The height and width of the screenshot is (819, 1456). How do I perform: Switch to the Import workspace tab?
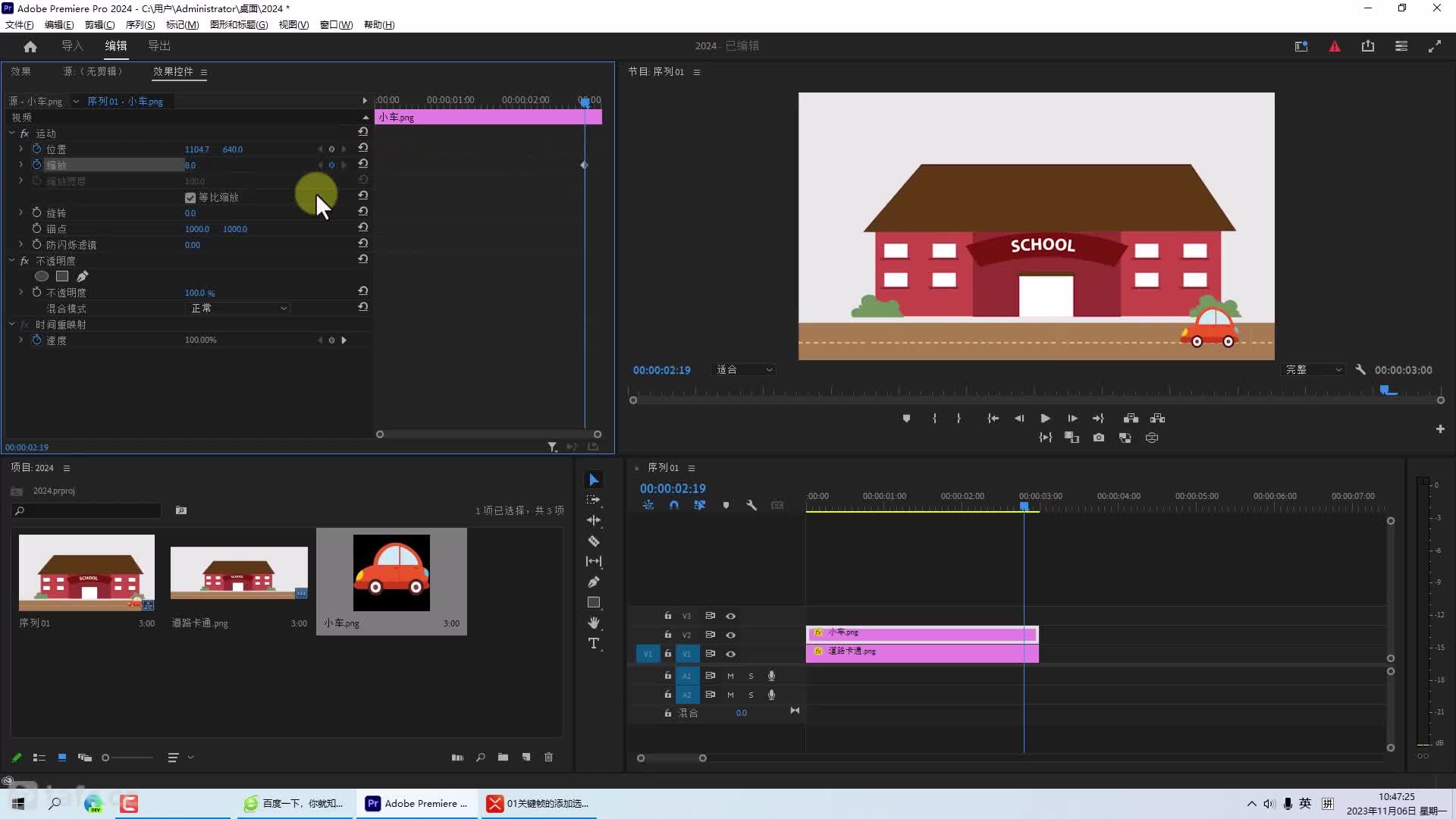coord(73,46)
